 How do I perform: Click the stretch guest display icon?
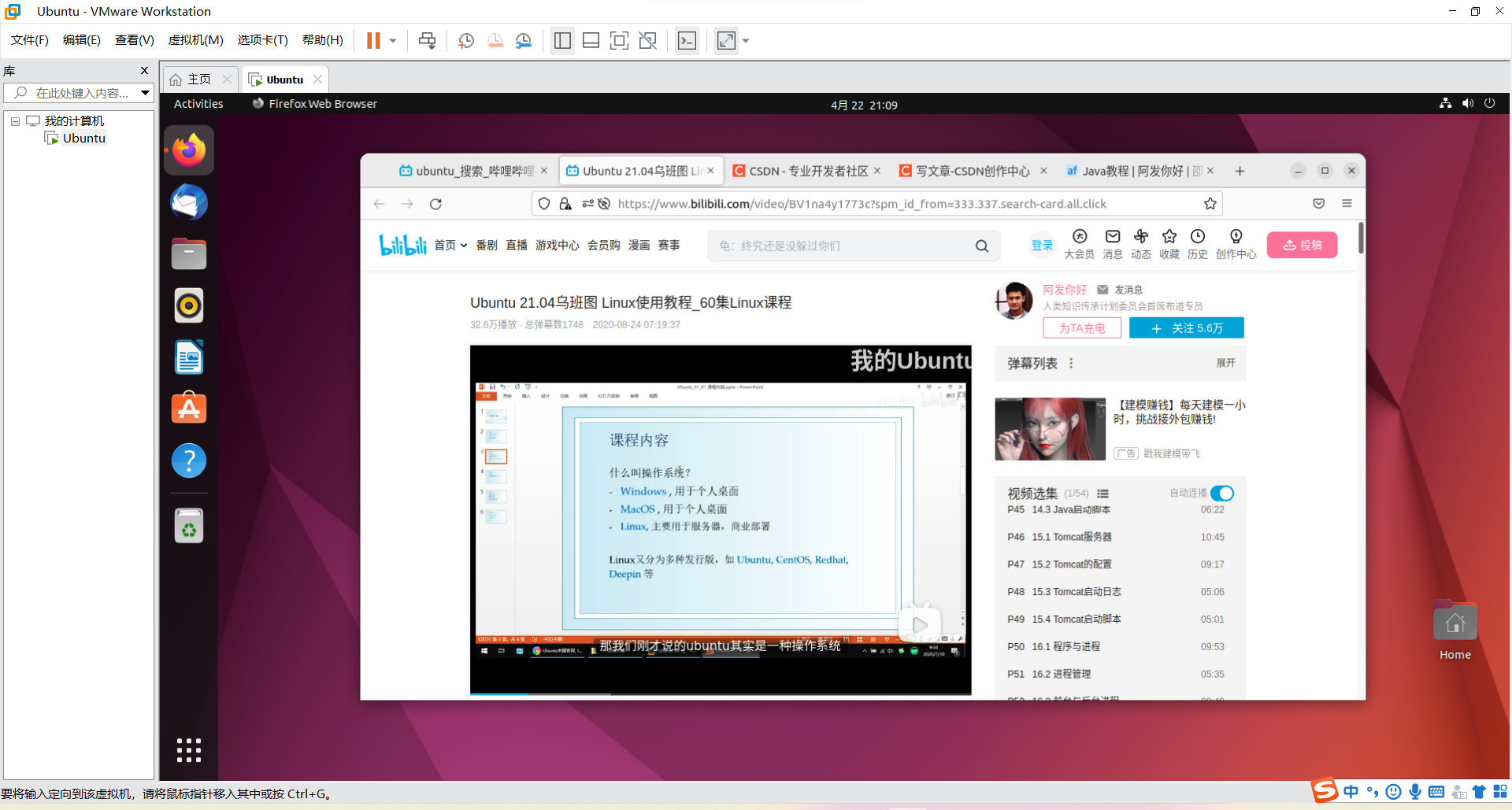(x=726, y=40)
